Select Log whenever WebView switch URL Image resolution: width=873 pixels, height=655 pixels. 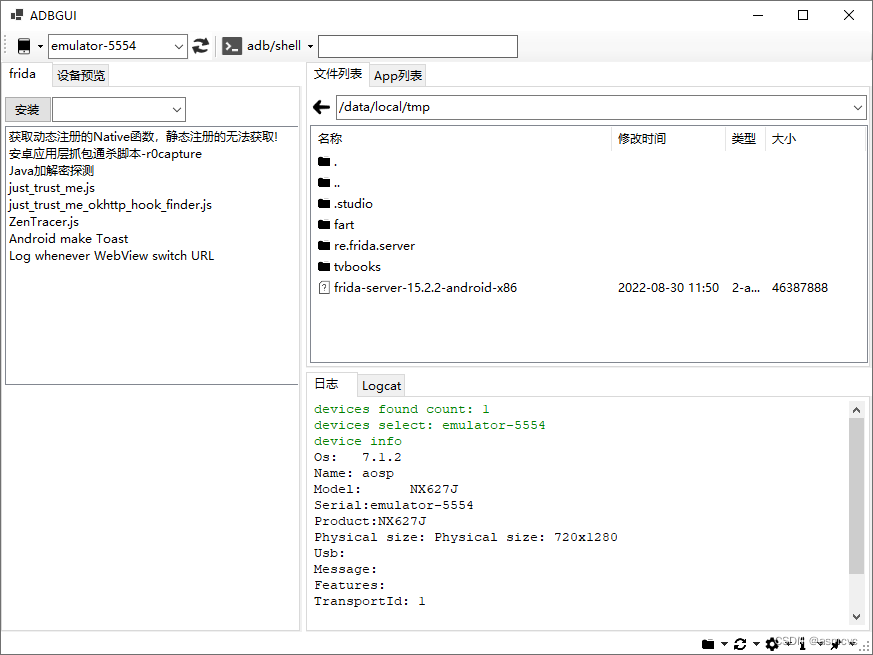111,256
